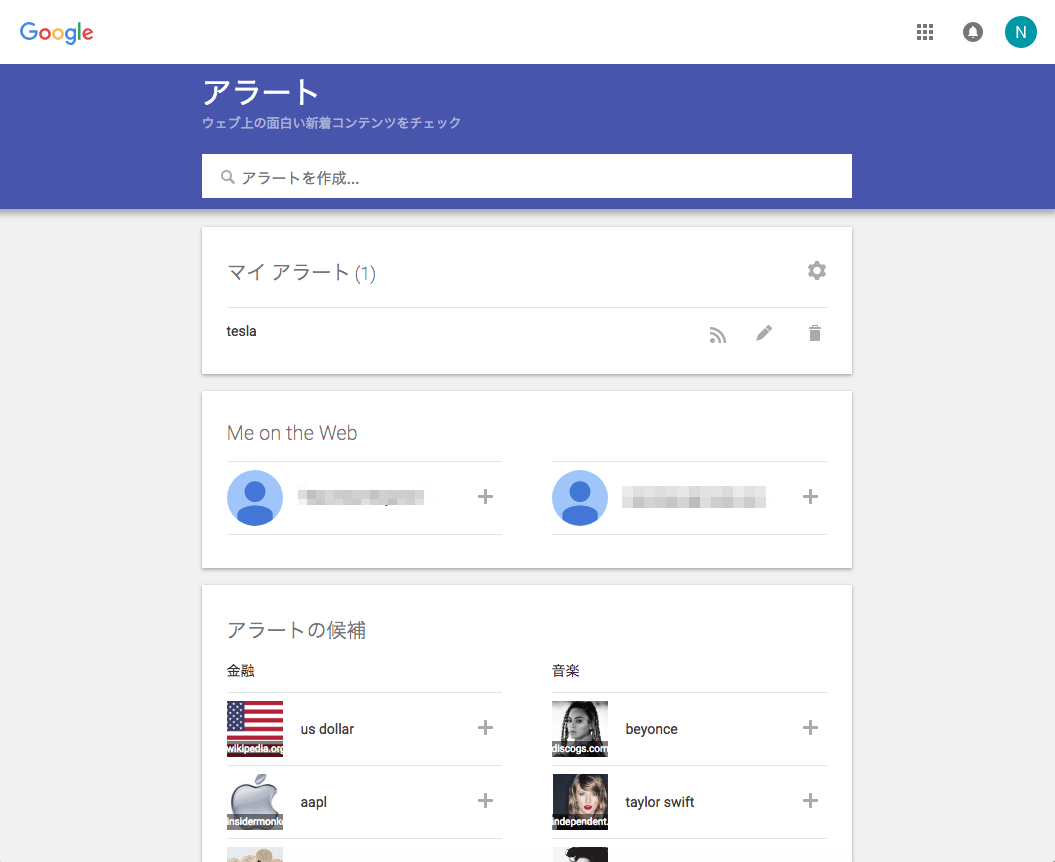Add the us dollar alert
The width and height of the screenshot is (1055, 862).
(x=485, y=727)
